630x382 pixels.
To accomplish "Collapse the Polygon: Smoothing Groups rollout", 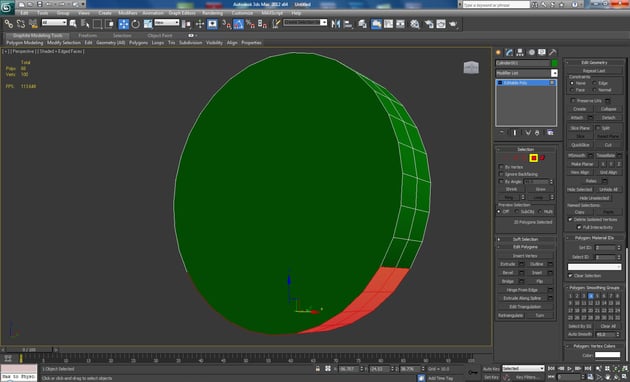I will pos(595,288).
